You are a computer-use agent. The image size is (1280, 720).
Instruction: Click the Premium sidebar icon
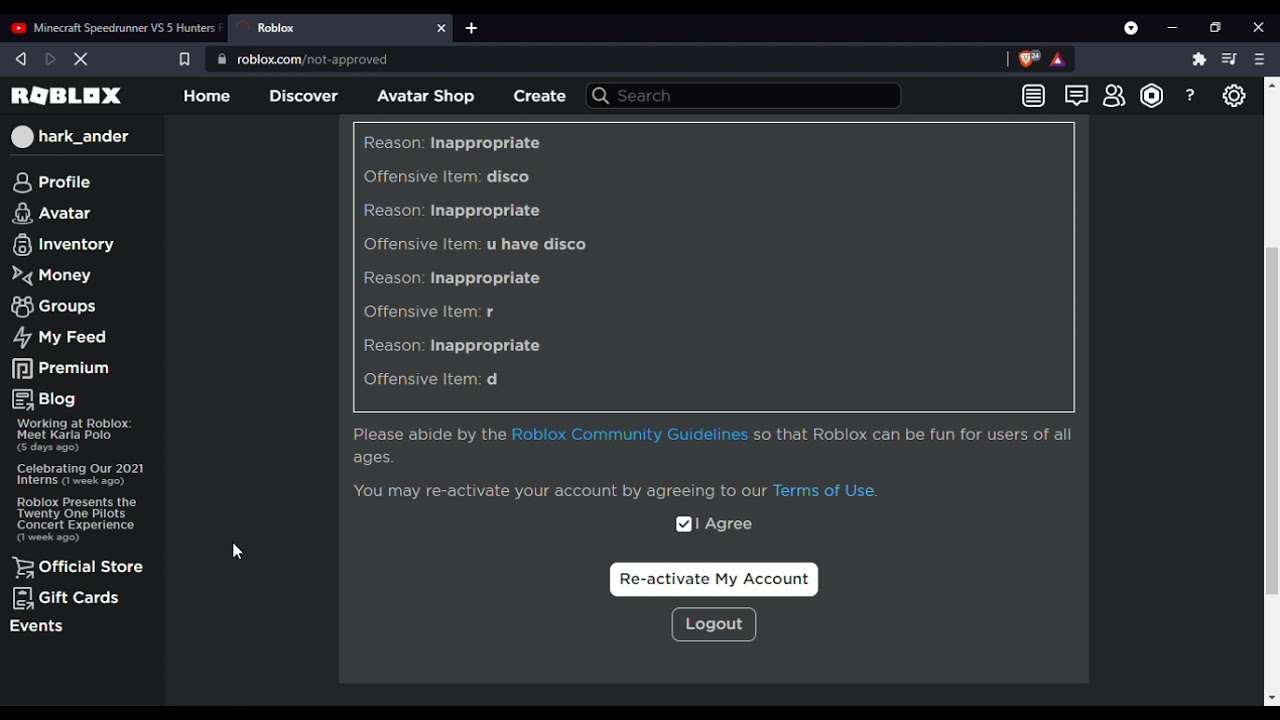(x=22, y=369)
